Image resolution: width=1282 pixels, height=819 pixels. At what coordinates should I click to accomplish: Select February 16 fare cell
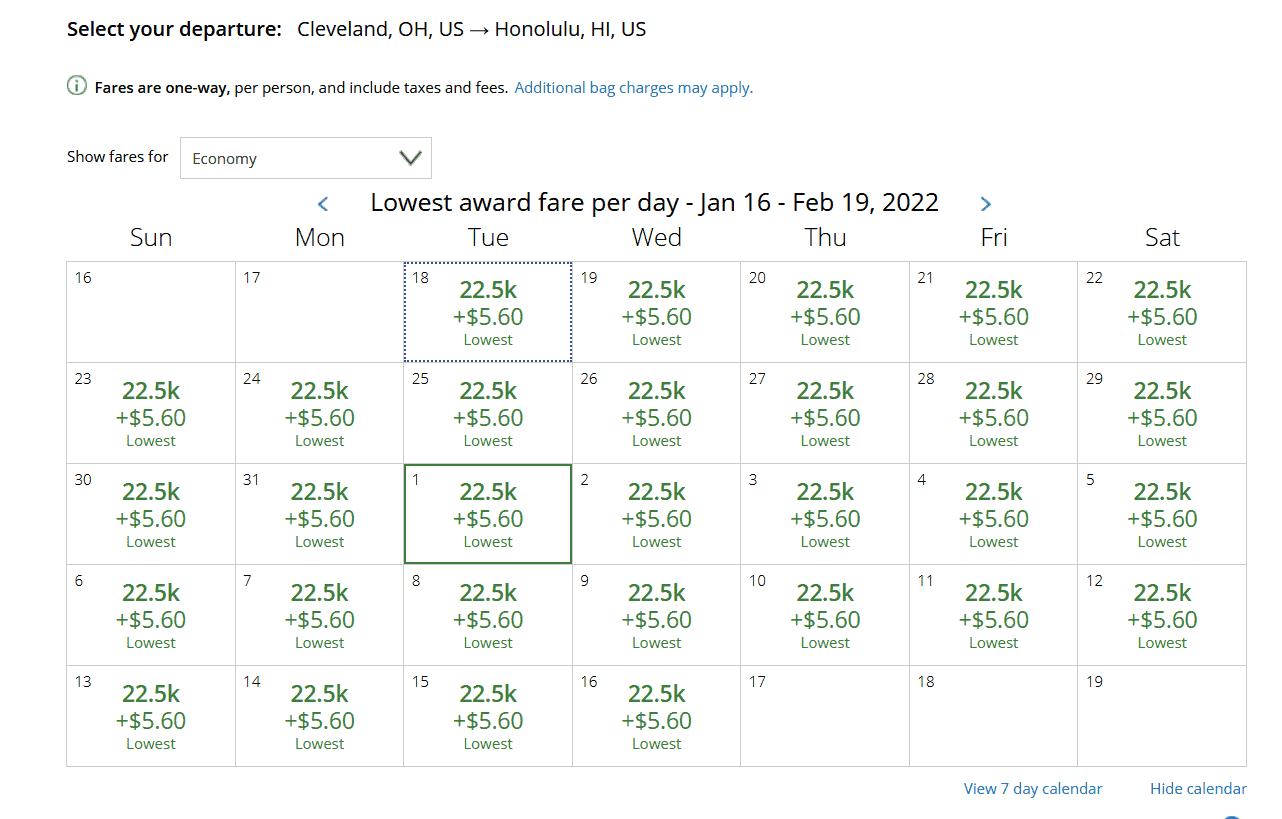coord(657,716)
